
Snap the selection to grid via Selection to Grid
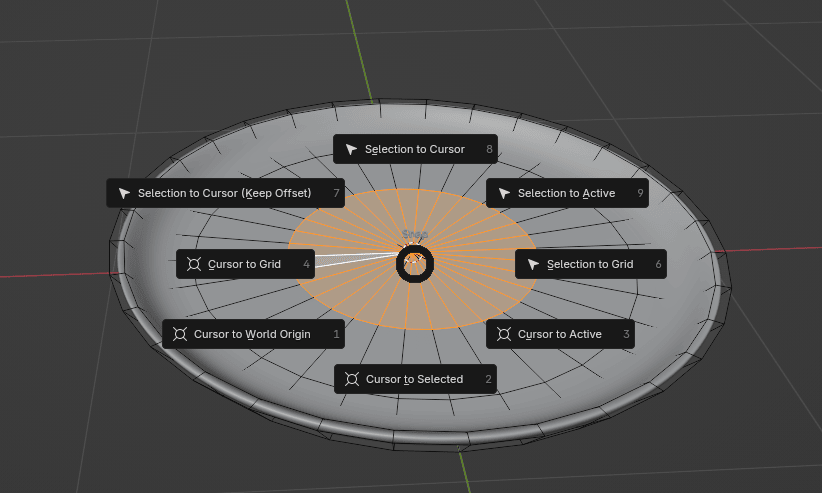(590, 264)
